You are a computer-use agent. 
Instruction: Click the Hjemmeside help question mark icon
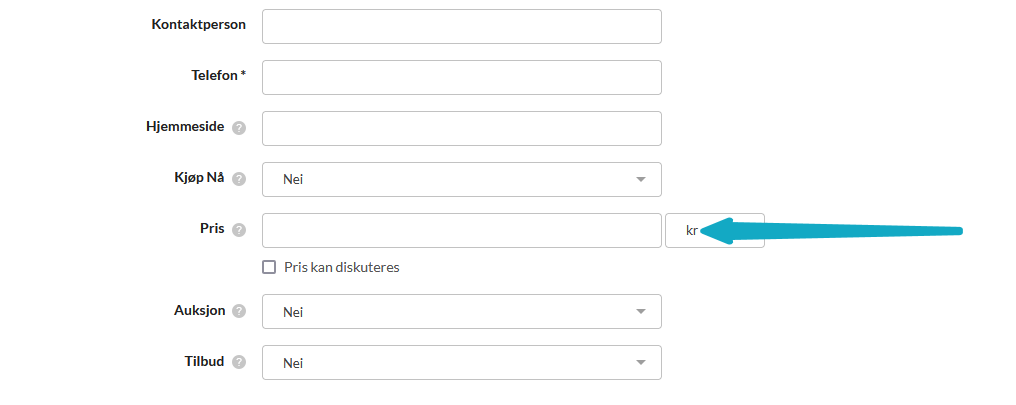238,128
